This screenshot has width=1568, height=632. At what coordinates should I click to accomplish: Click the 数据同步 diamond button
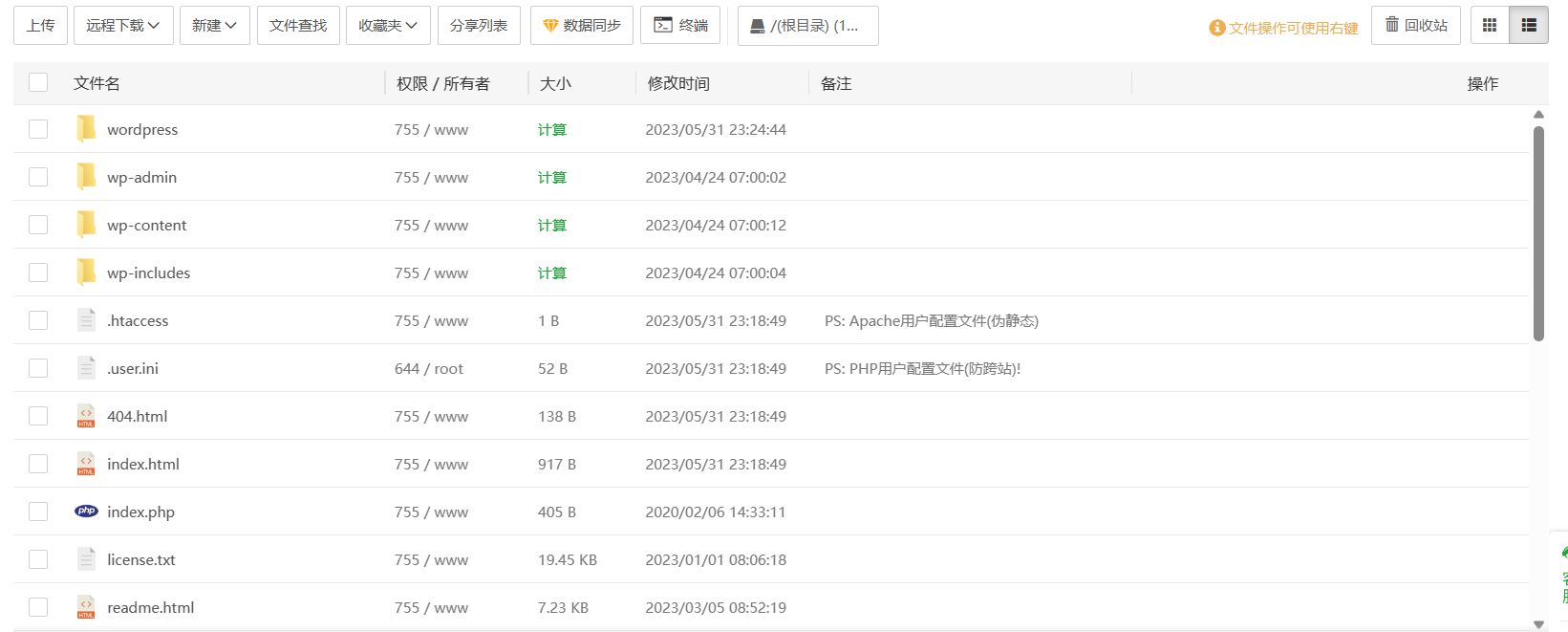pos(581,26)
